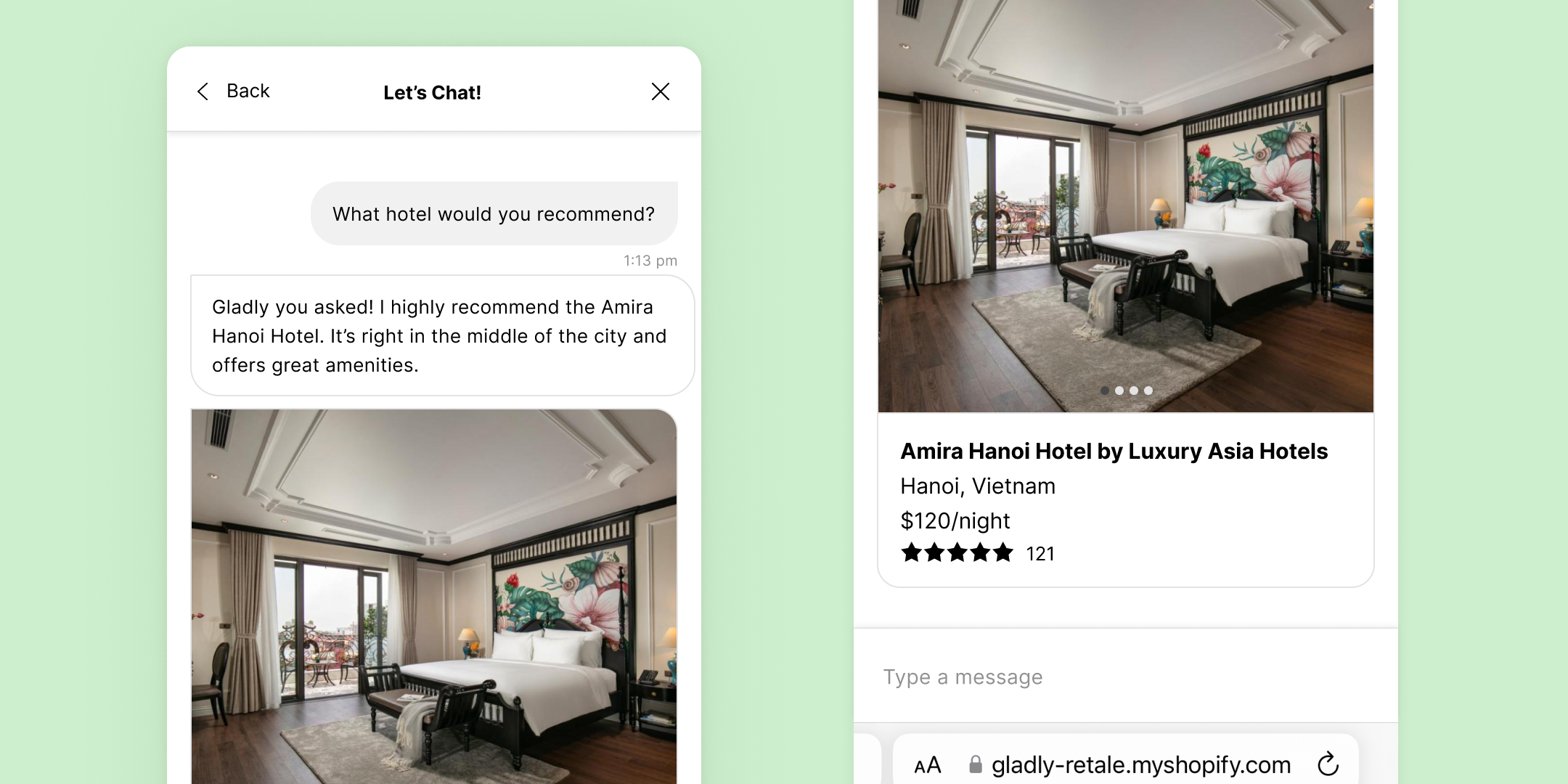Click the Hanoi, Vietnam location text
Screen dimensions: 1568x784
pyautogui.click(x=978, y=486)
